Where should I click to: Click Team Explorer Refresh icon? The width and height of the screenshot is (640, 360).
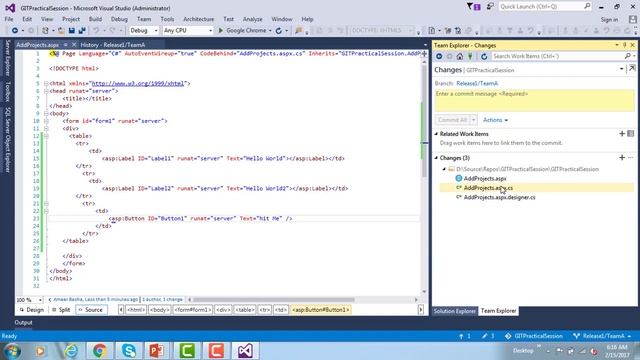pos(484,56)
